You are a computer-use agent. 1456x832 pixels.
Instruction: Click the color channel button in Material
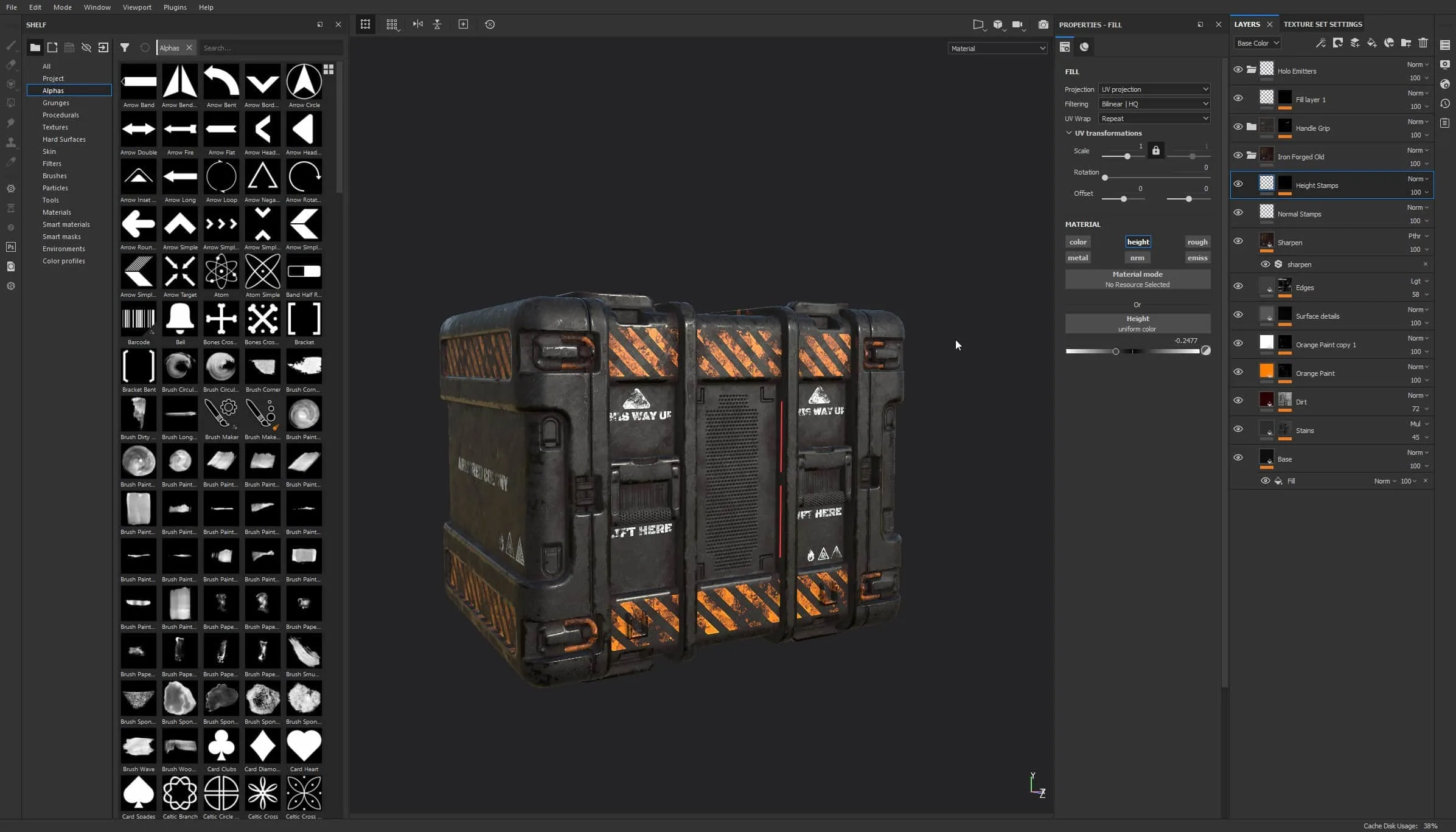click(x=1077, y=241)
